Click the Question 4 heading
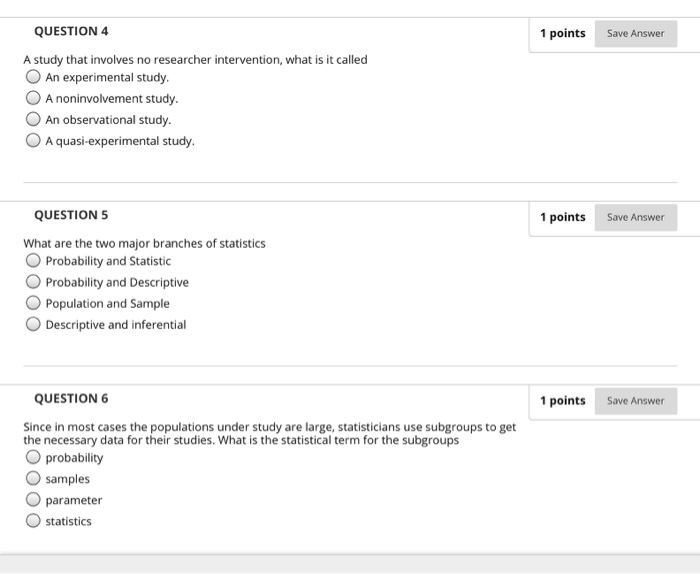 tap(71, 31)
